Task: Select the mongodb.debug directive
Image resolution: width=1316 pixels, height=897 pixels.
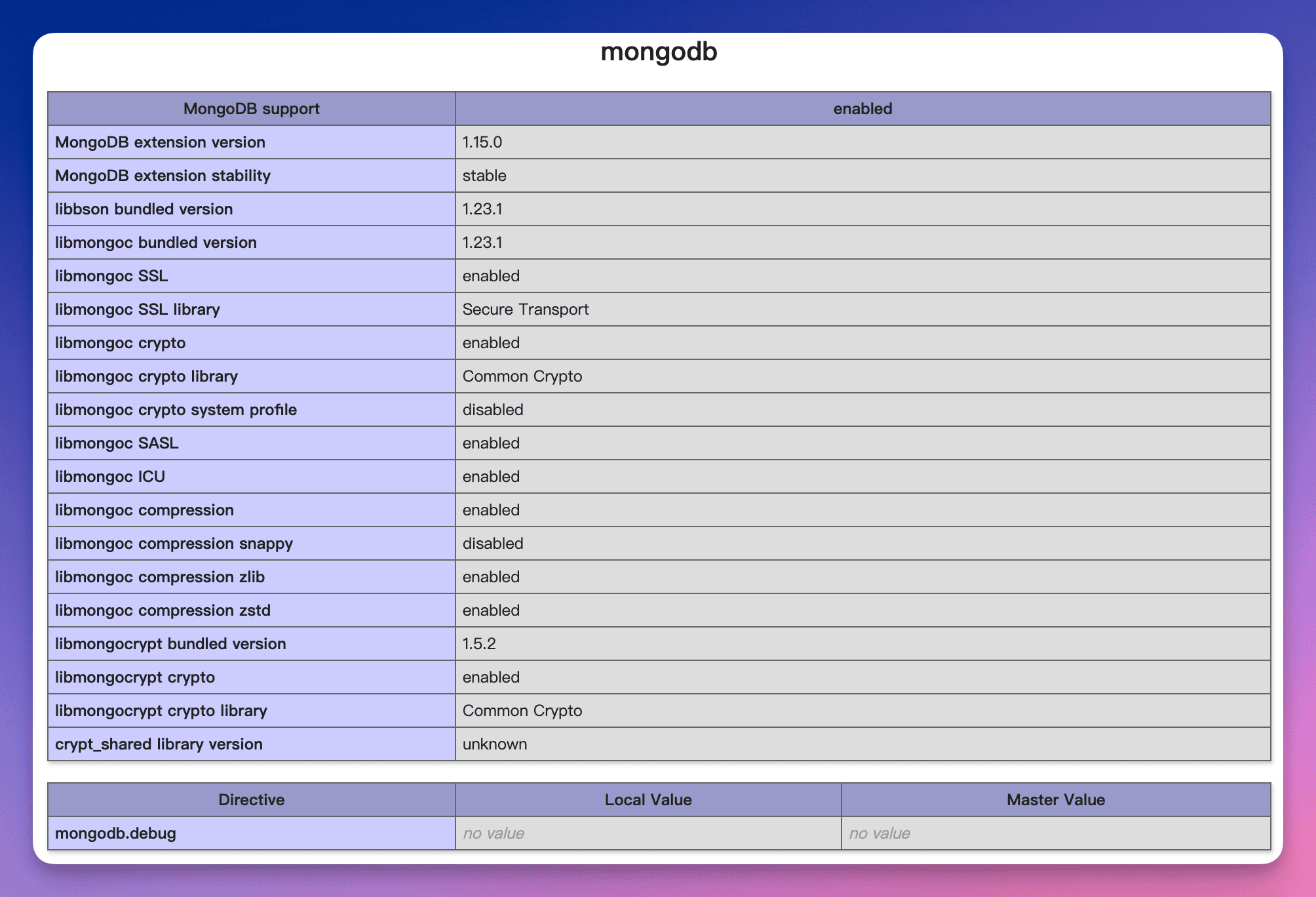Action: pos(115,833)
